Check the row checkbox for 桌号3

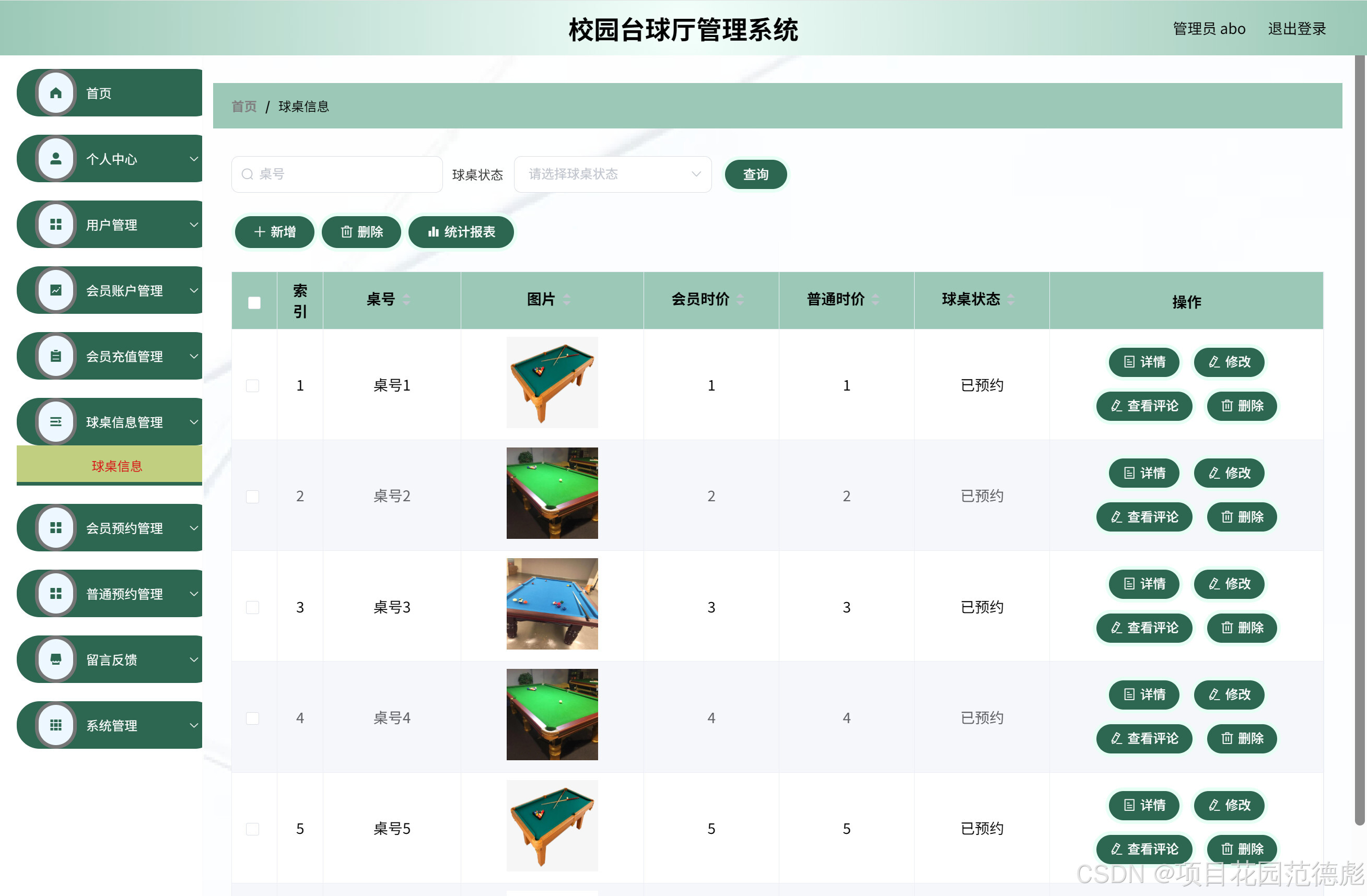coord(252,607)
